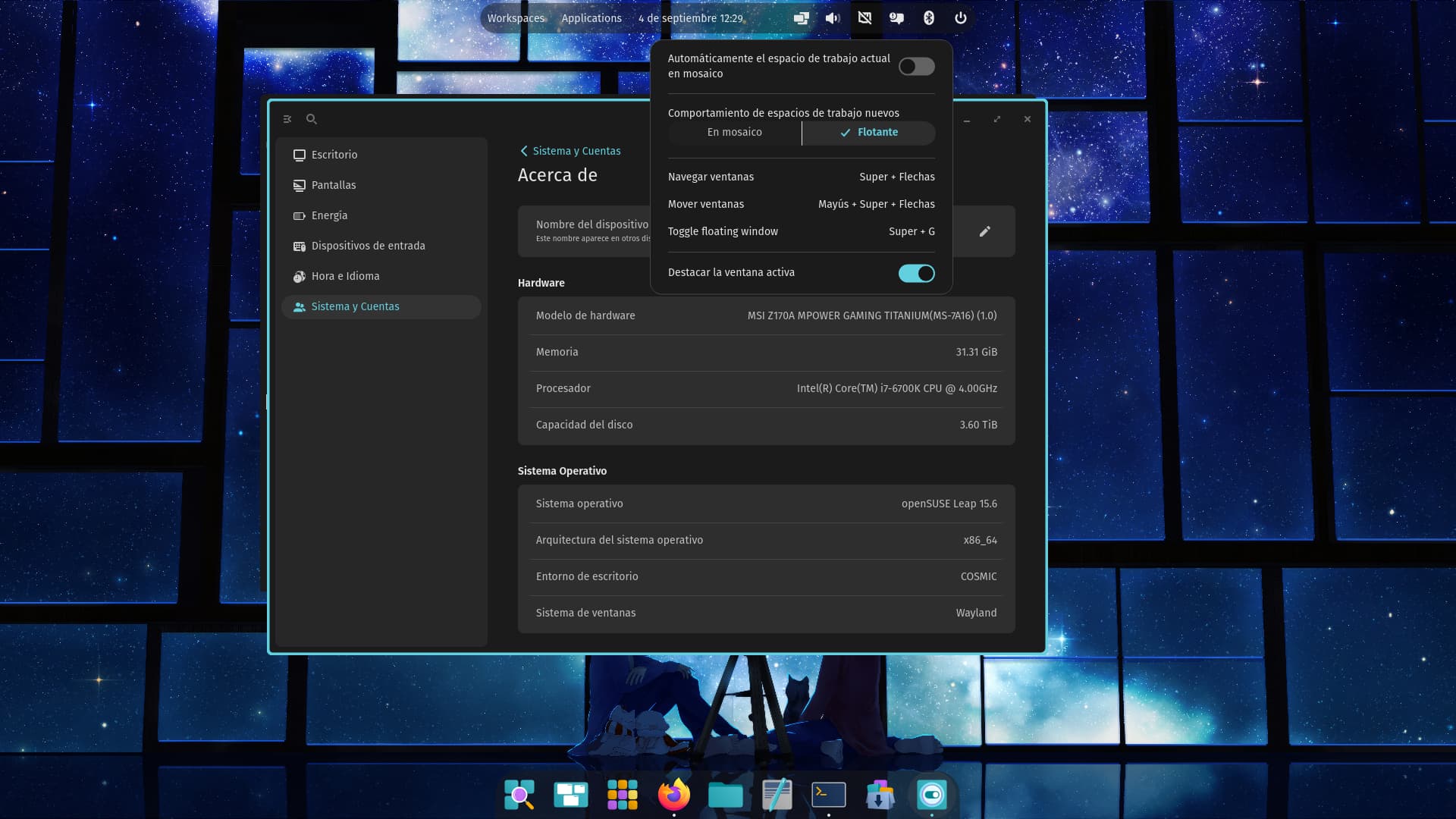Go back to Sistema y Cuentas

tap(570, 151)
